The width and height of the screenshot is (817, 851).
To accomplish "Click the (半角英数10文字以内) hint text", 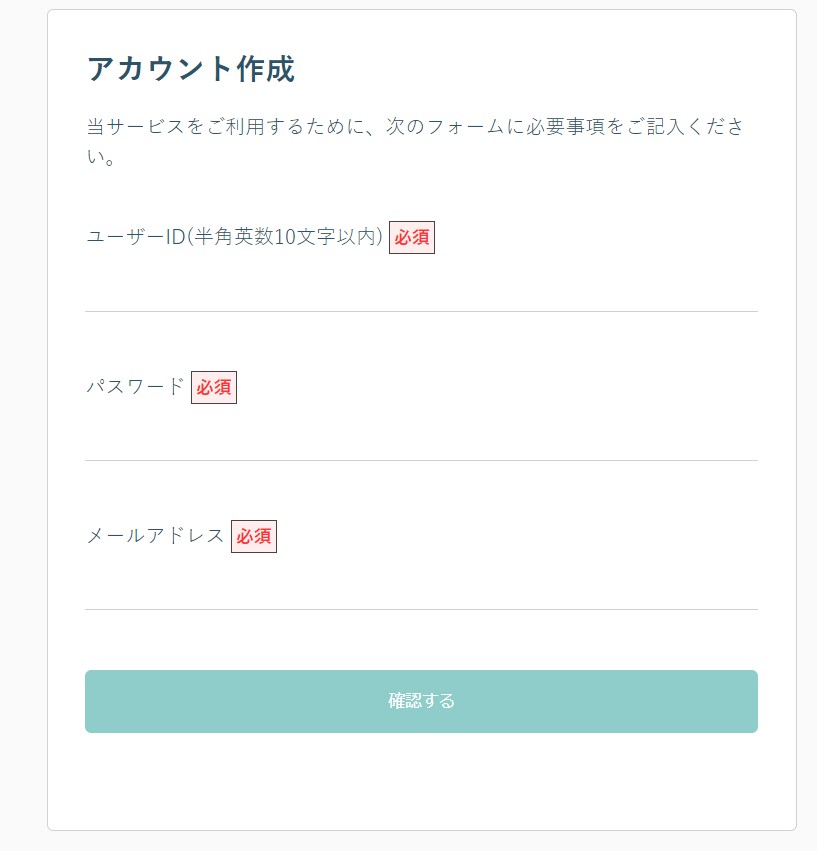I will [x=286, y=238].
